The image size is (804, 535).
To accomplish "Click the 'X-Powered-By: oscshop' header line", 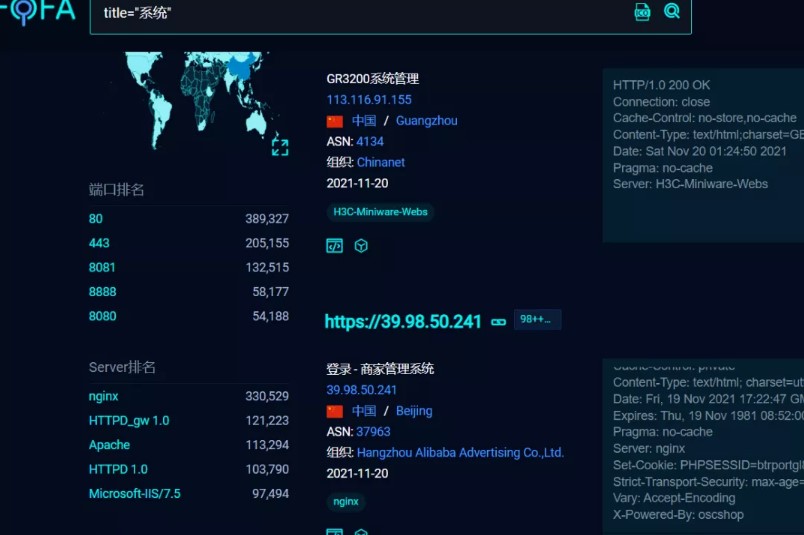I will (678, 515).
